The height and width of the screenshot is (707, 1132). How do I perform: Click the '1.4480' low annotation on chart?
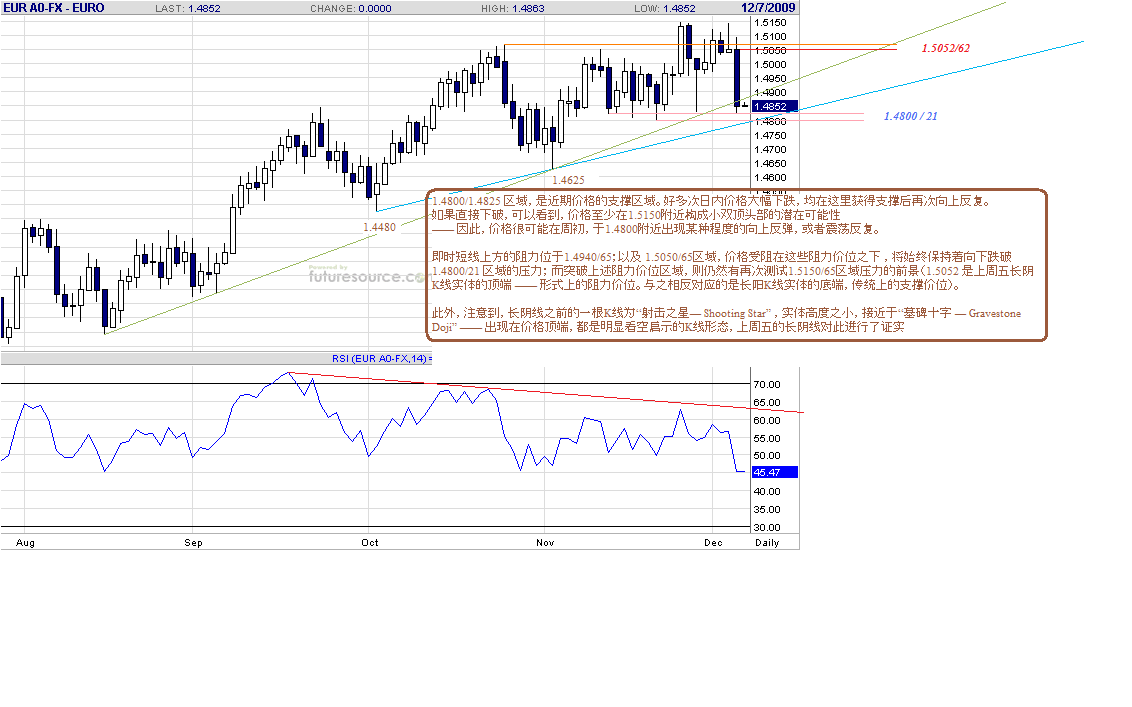(x=380, y=227)
